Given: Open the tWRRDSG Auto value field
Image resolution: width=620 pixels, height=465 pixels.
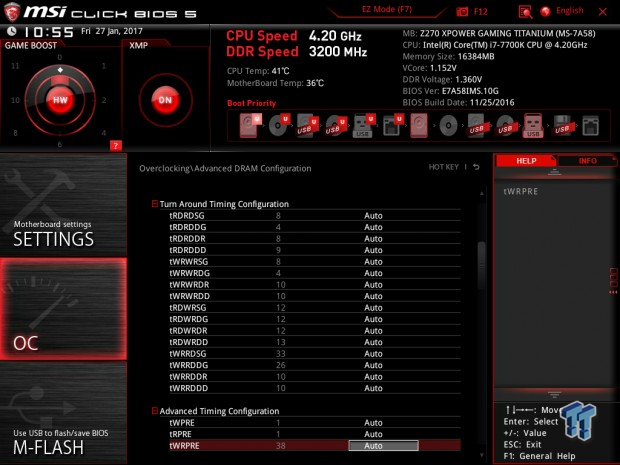Looking at the screenshot, I should point(373,353).
